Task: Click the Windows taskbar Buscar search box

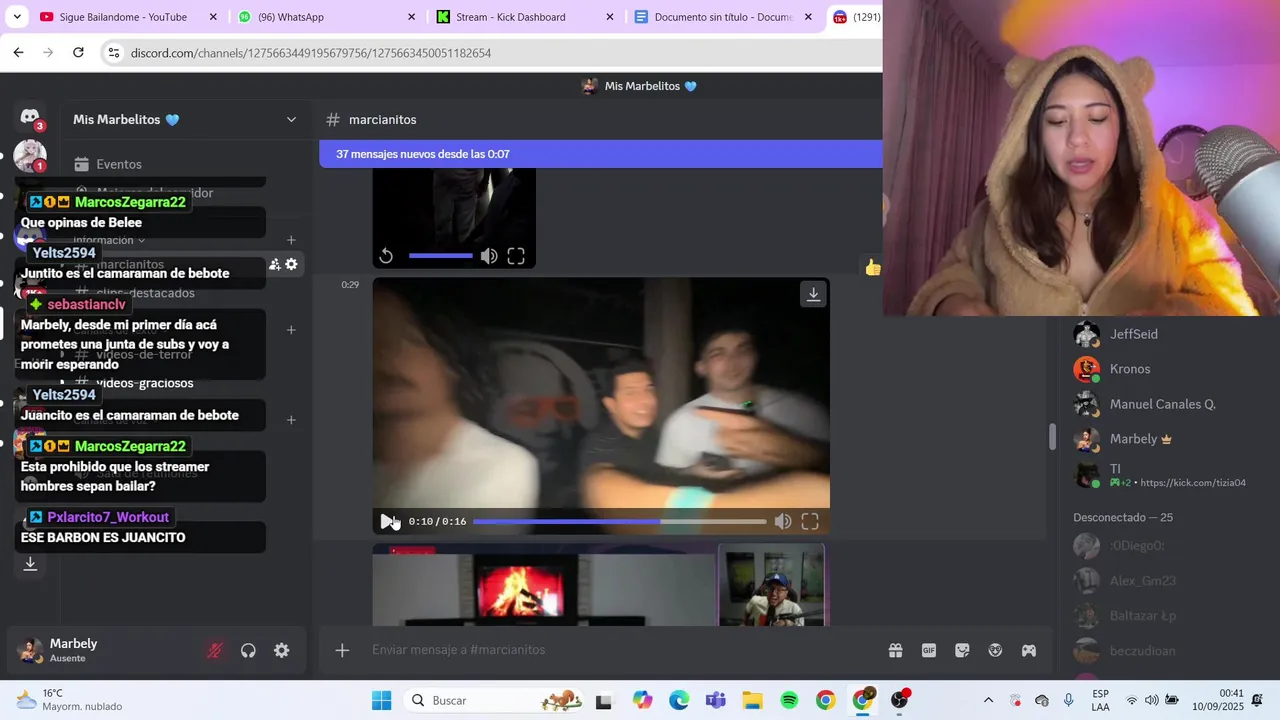Action: tap(495, 700)
